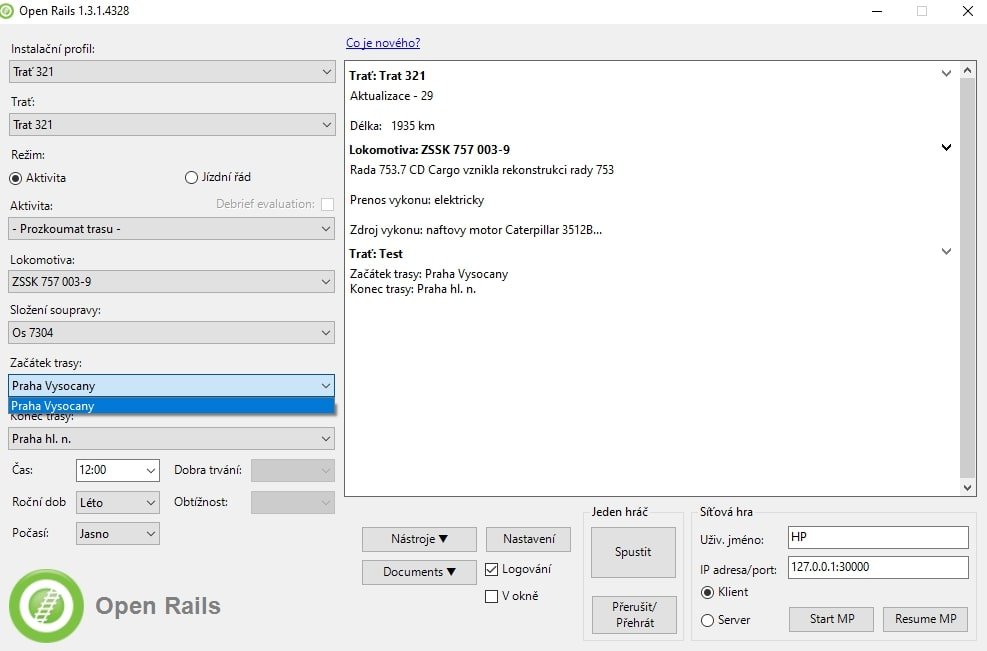Click the IP adresa/port input field
The width and height of the screenshot is (987, 651).
(878, 567)
